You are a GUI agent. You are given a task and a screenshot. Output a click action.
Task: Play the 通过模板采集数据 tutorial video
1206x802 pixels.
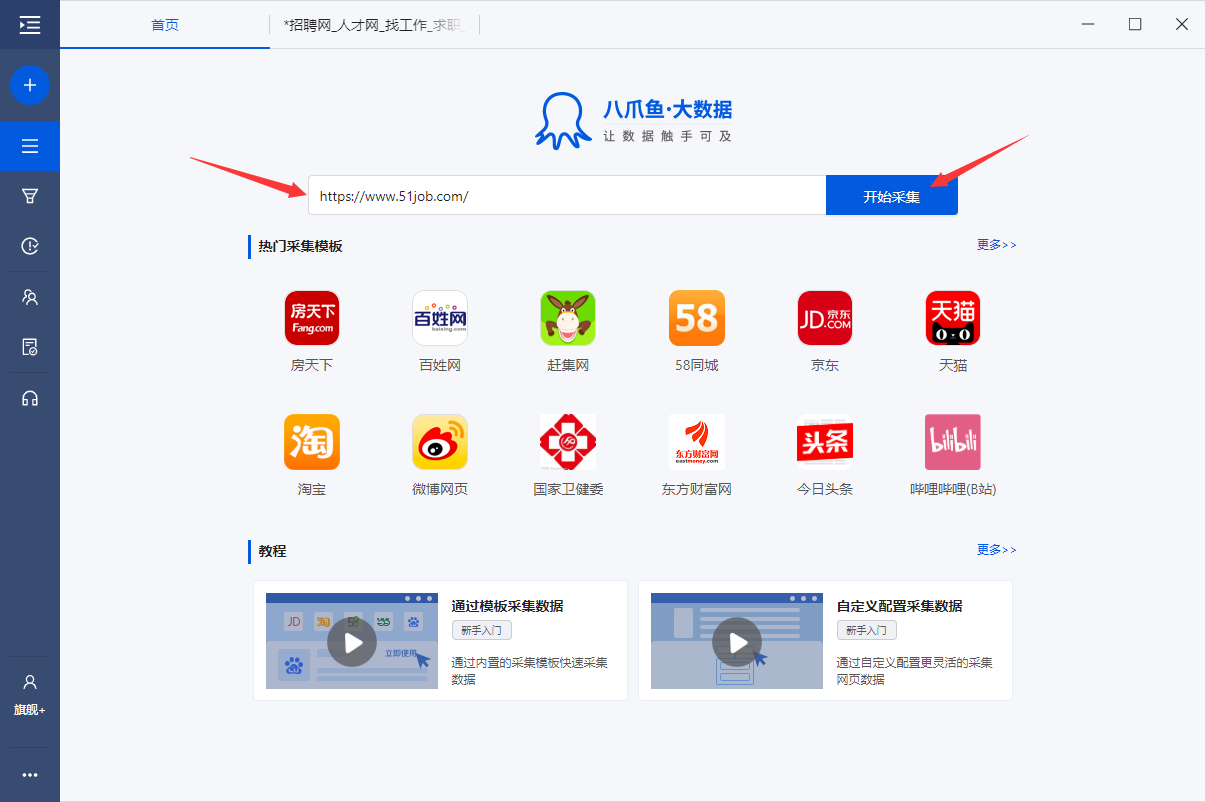[x=352, y=642]
